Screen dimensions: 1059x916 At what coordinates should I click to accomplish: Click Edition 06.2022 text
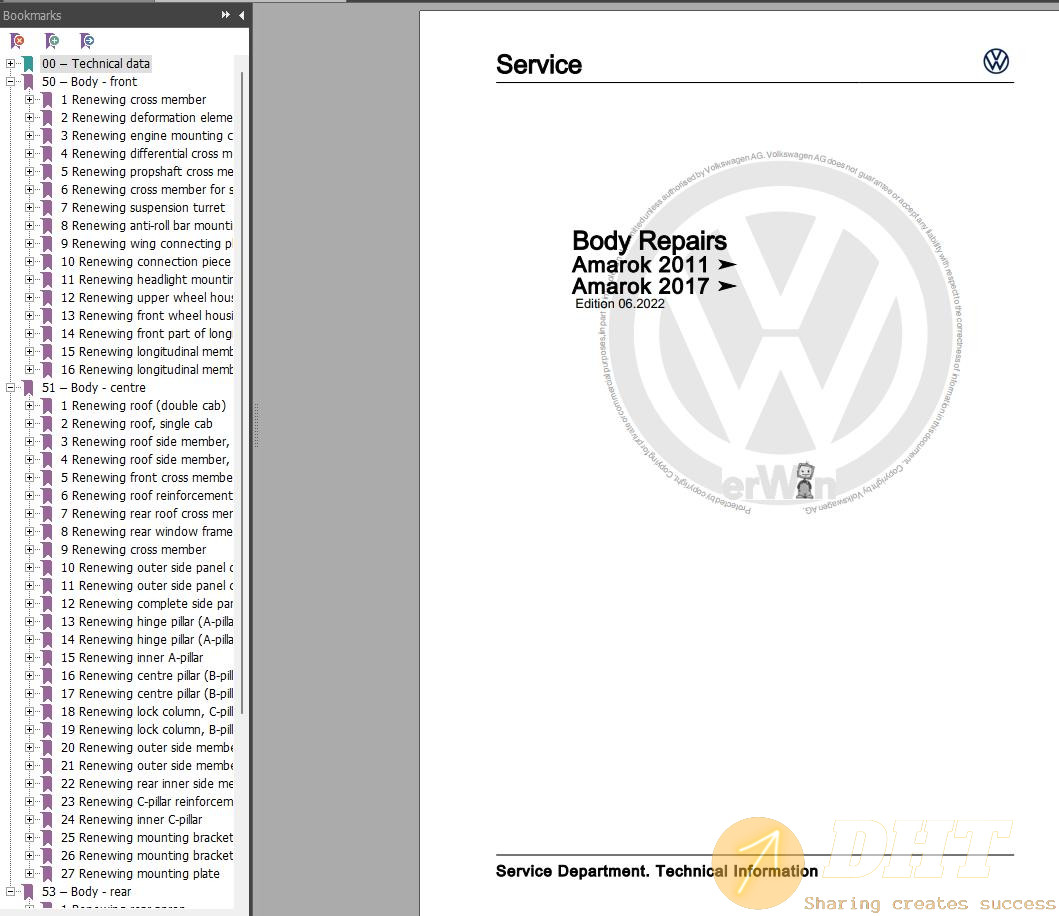(x=619, y=304)
